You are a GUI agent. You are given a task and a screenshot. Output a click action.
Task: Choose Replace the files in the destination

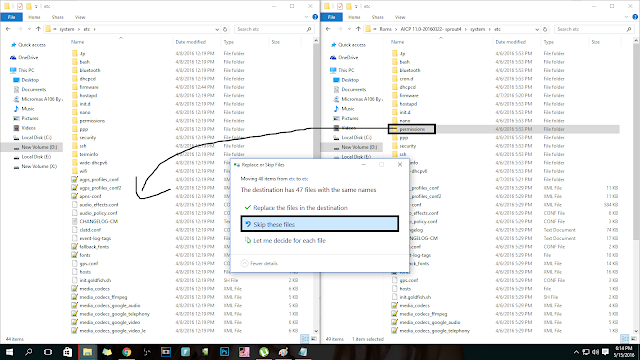point(300,208)
